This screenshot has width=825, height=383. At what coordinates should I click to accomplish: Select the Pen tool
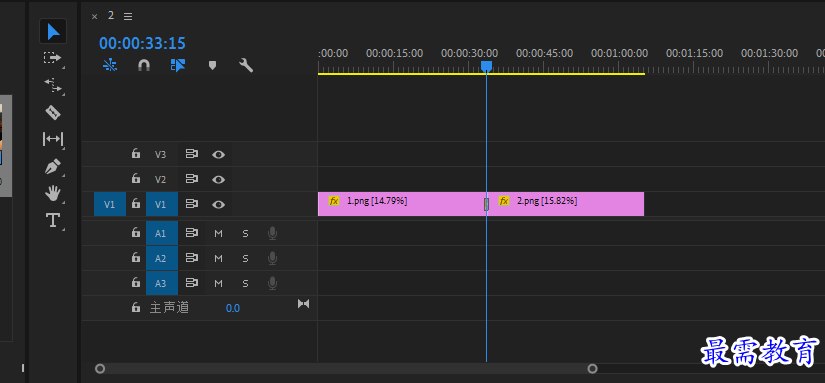[x=53, y=167]
